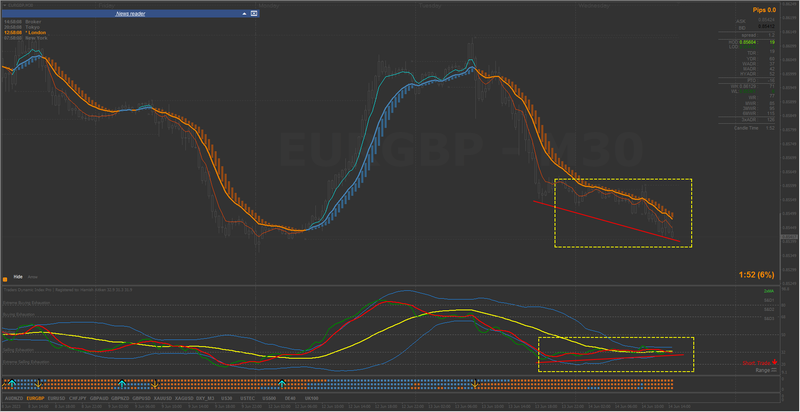Click the highlighted London session row
This screenshot has width=800, height=412.
[24, 33]
